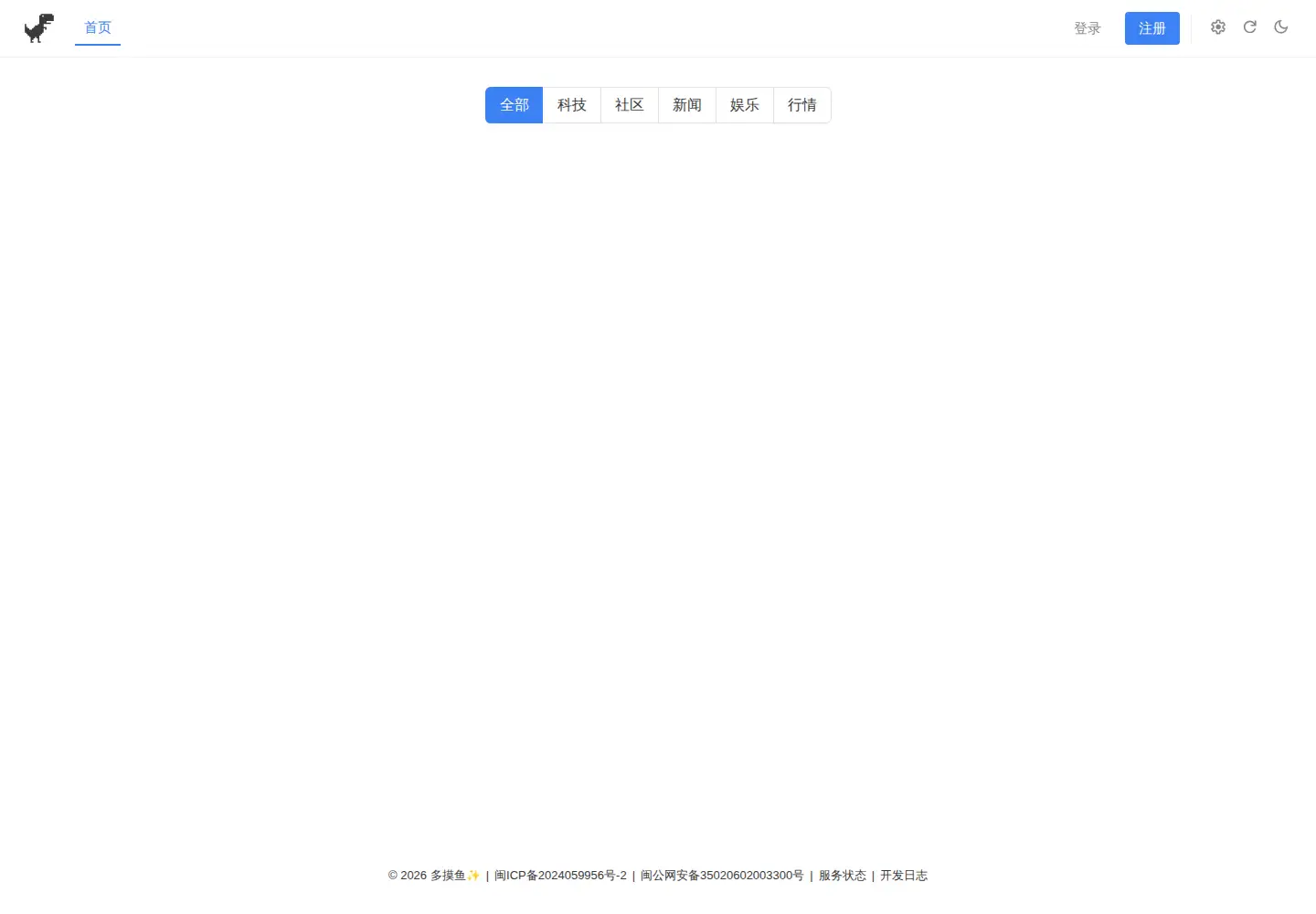Open the 闽ICP备2024059956号-2 link
The height and width of the screenshot is (914, 1316).
[561, 876]
